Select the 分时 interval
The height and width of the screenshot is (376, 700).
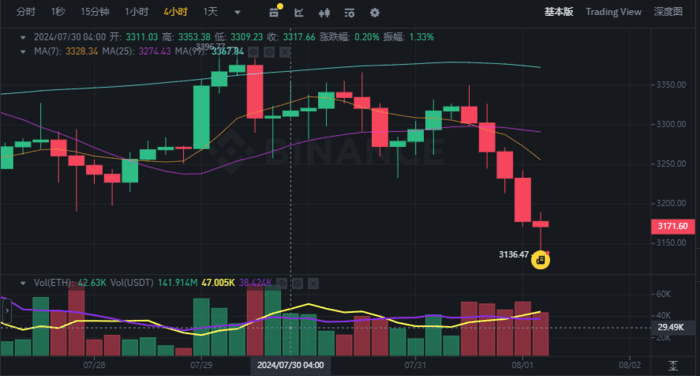click(x=25, y=12)
